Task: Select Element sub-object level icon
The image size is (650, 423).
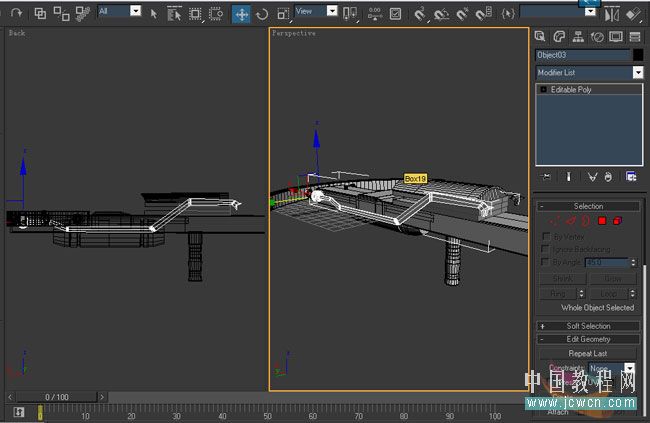Action: pos(617,221)
